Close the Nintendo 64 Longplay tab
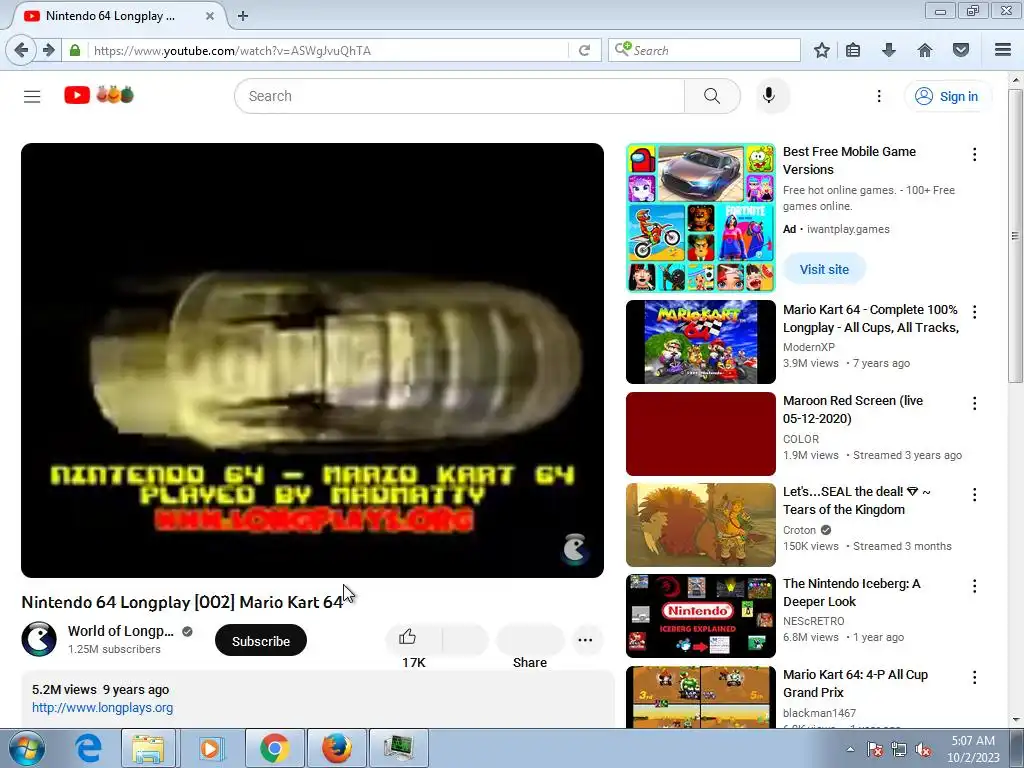This screenshot has height=768, width=1024. [210, 16]
